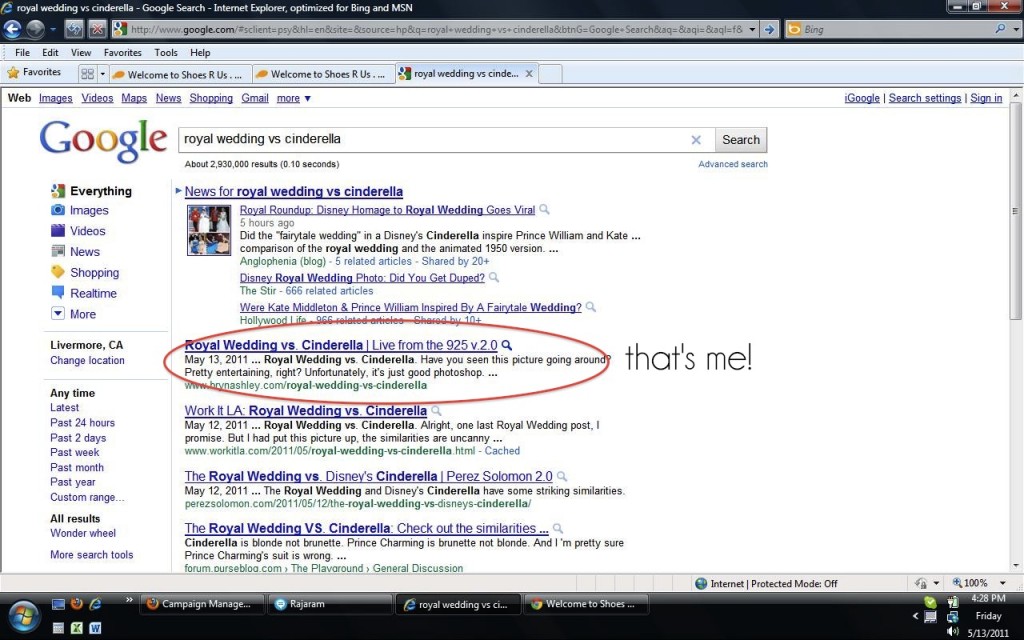
Task: Close the royal wedding vs cinderella tab
Action: 529,74
